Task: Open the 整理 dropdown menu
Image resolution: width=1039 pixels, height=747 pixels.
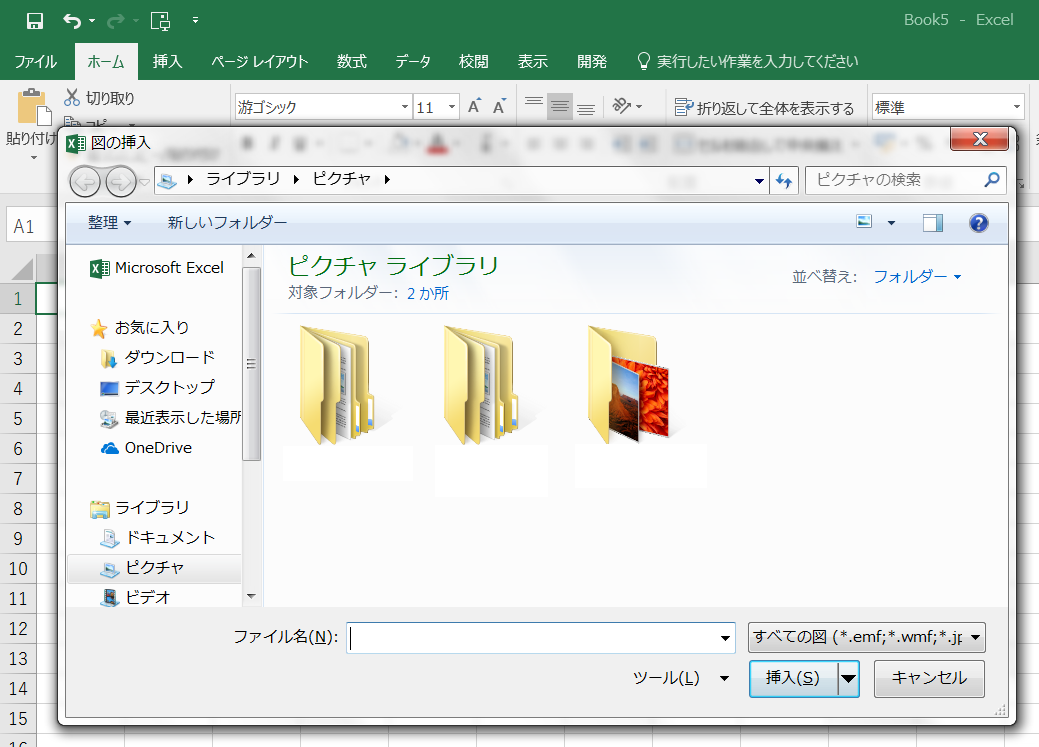Action: (109, 223)
